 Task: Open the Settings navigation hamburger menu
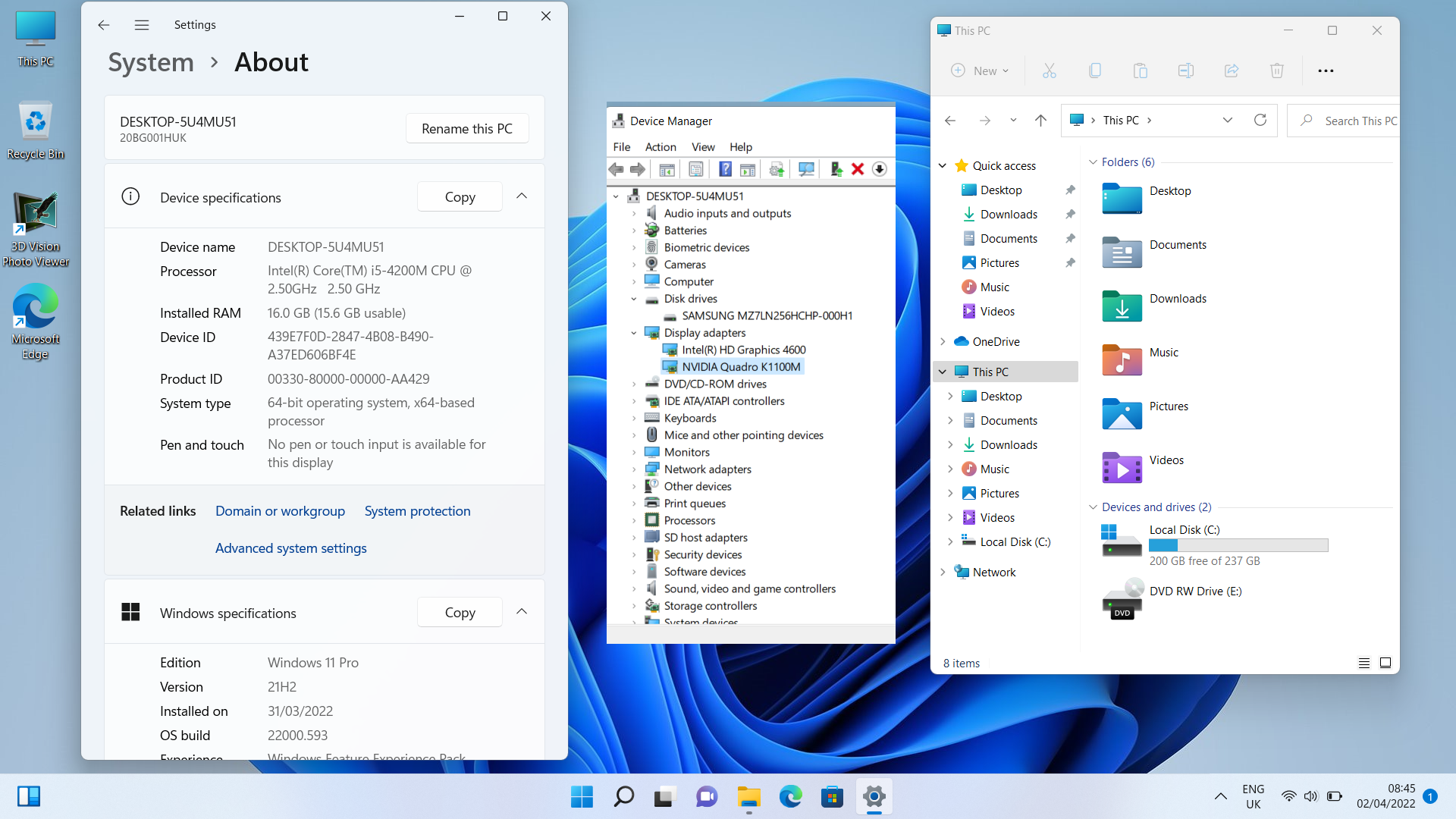click(142, 25)
